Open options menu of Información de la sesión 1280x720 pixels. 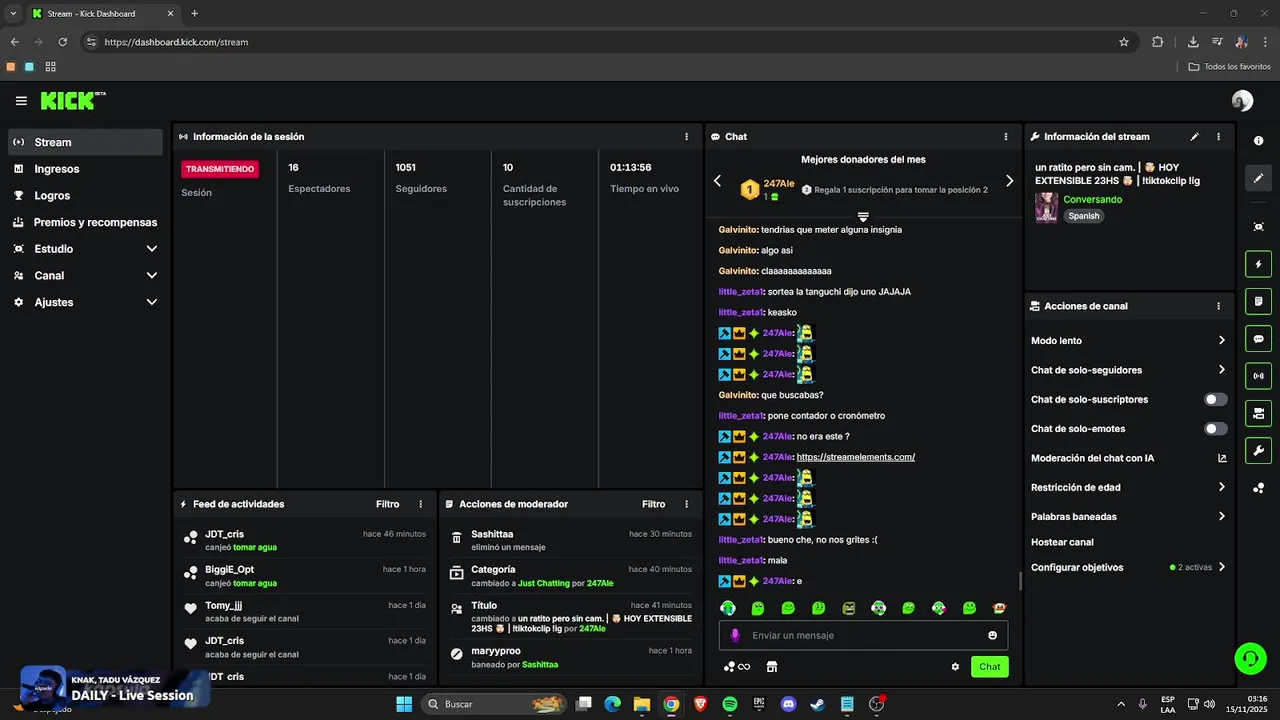point(686,137)
